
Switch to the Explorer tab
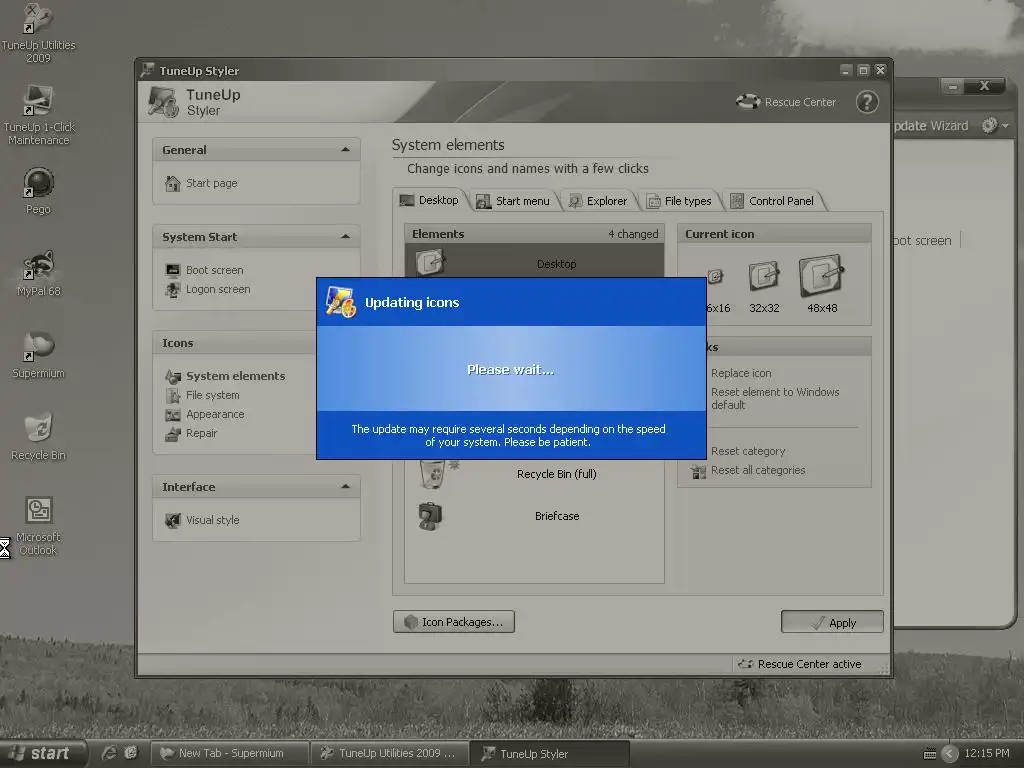[598, 201]
